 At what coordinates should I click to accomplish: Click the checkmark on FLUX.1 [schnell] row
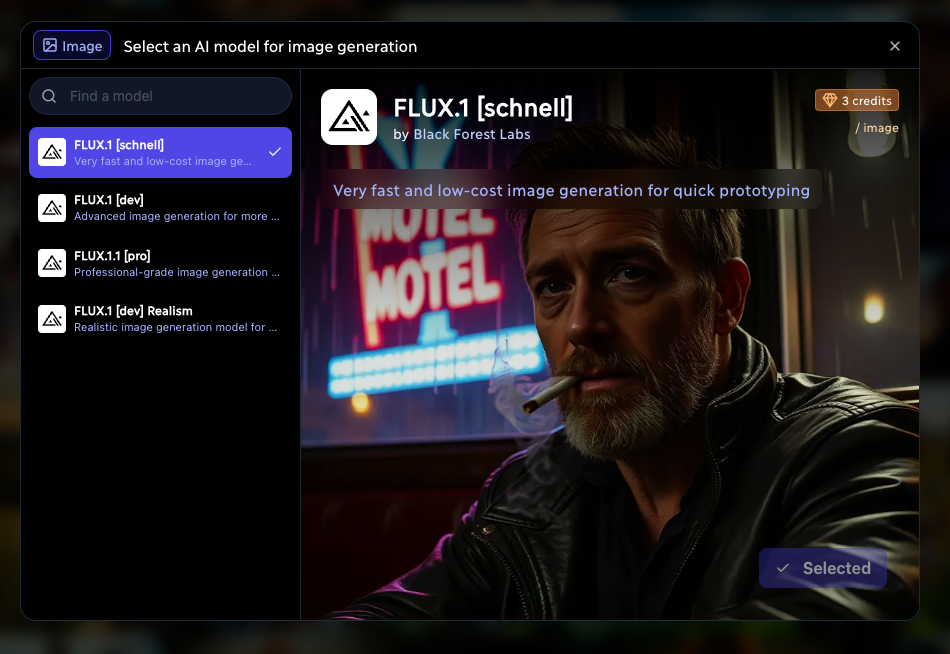pyautogui.click(x=275, y=152)
